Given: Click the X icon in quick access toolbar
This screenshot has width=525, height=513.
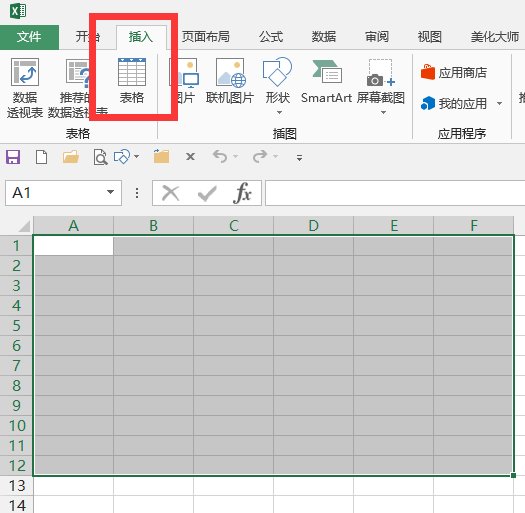Looking at the screenshot, I should 190,157.
